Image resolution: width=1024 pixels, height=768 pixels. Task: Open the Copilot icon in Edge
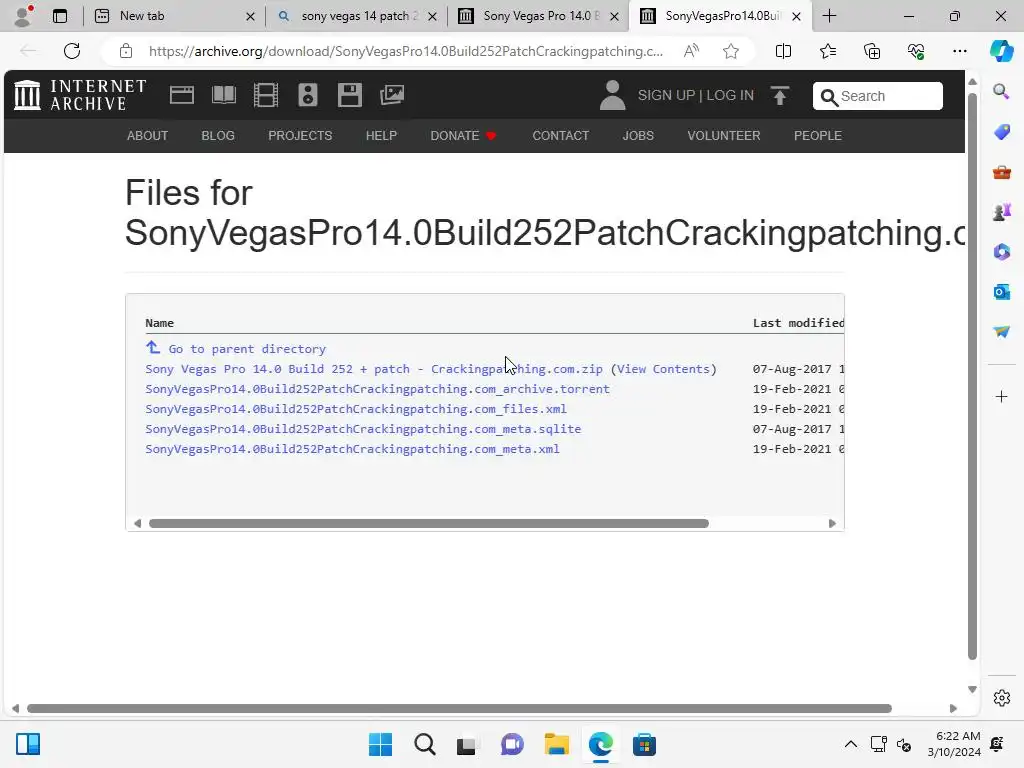click(1001, 51)
